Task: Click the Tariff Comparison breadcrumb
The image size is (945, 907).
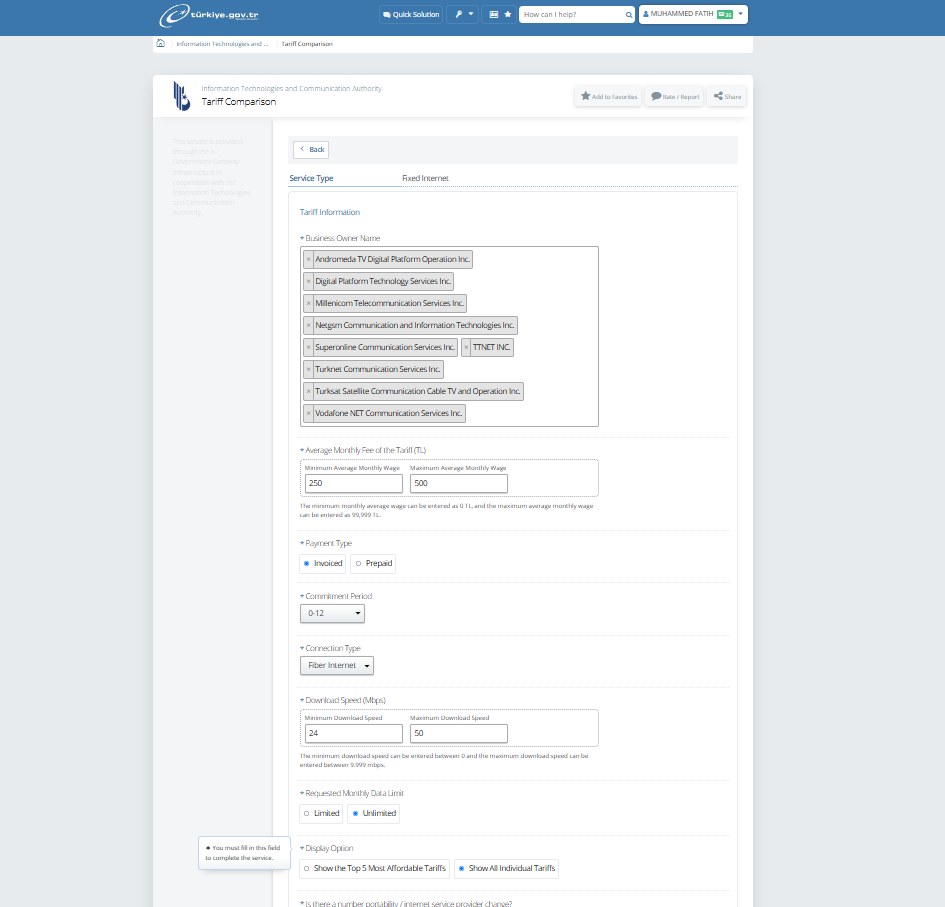Action: click(x=307, y=44)
